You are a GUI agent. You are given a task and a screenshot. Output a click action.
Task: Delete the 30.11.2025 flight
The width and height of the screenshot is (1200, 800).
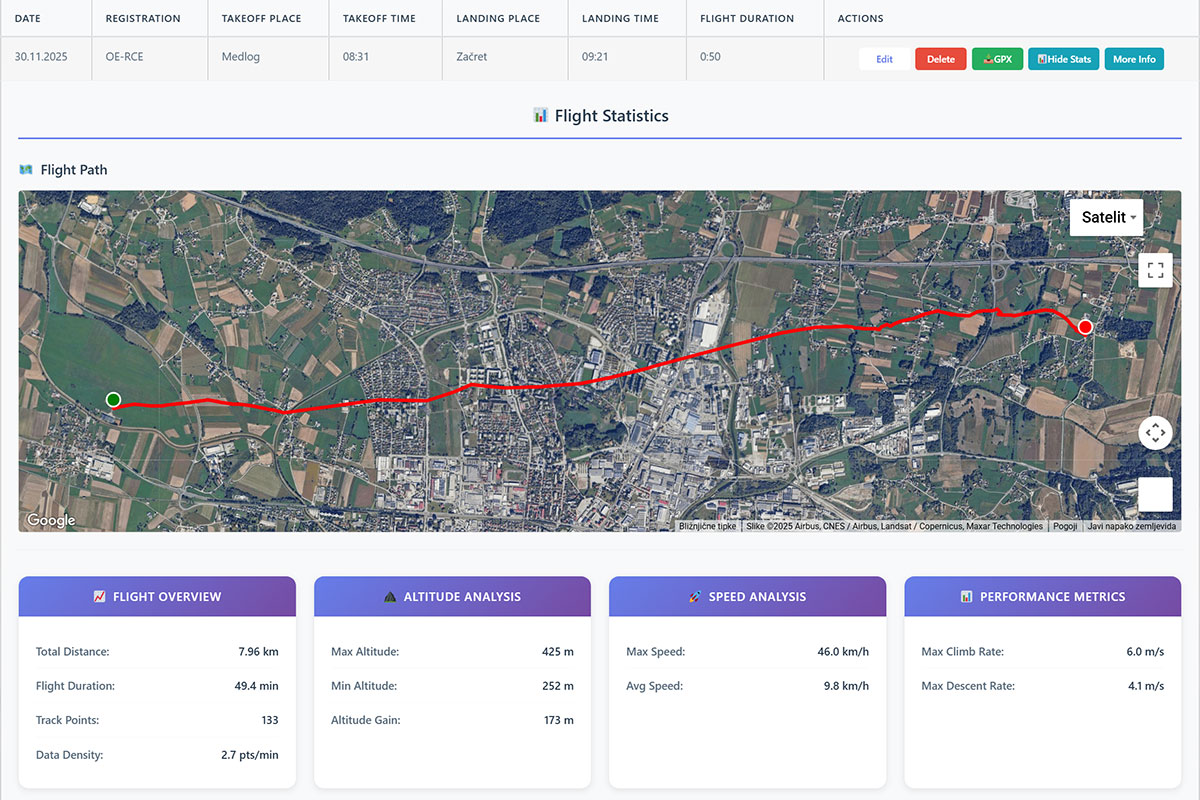940,59
